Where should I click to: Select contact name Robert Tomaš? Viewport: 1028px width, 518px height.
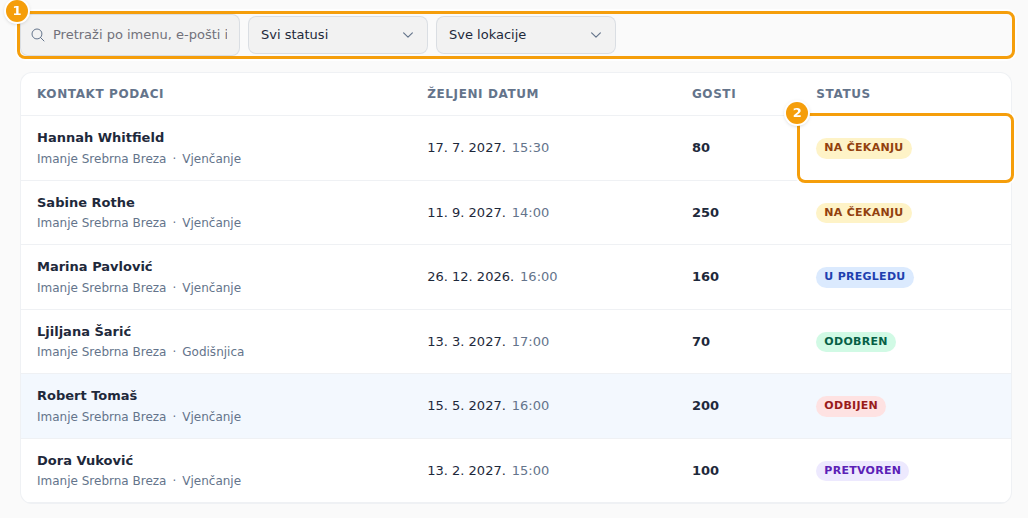click(x=87, y=396)
